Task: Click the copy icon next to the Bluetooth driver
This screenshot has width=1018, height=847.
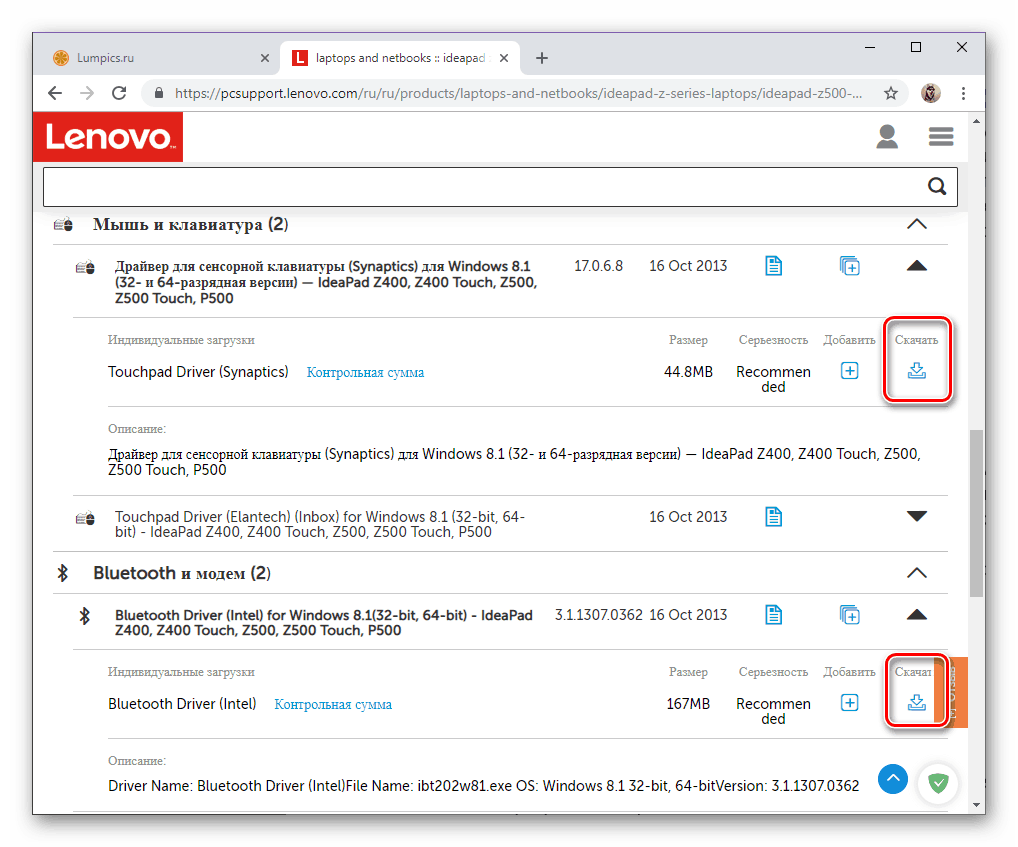Action: 849,614
